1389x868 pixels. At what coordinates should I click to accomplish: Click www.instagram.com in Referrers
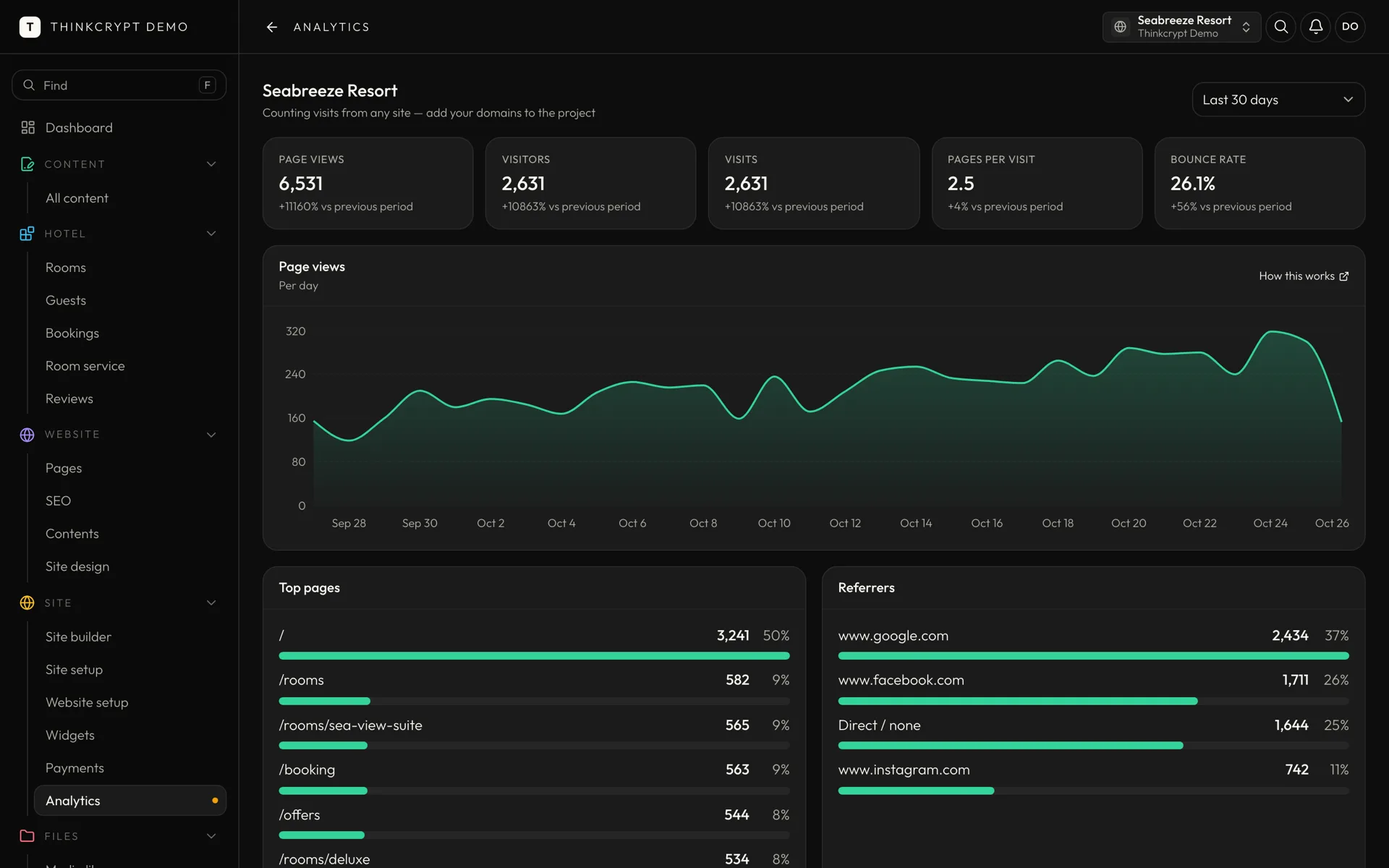(x=904, y=770)
